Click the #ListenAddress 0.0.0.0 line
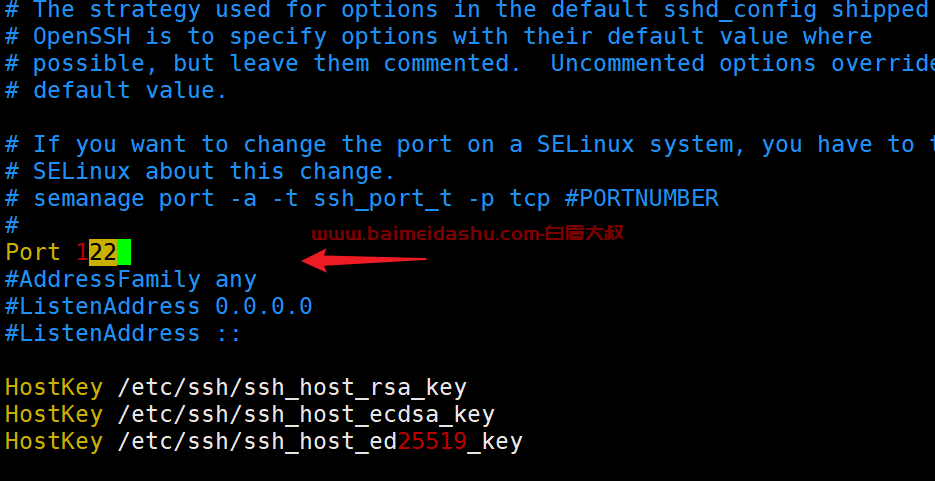935x481 pixels. click(x=159, y=306)
